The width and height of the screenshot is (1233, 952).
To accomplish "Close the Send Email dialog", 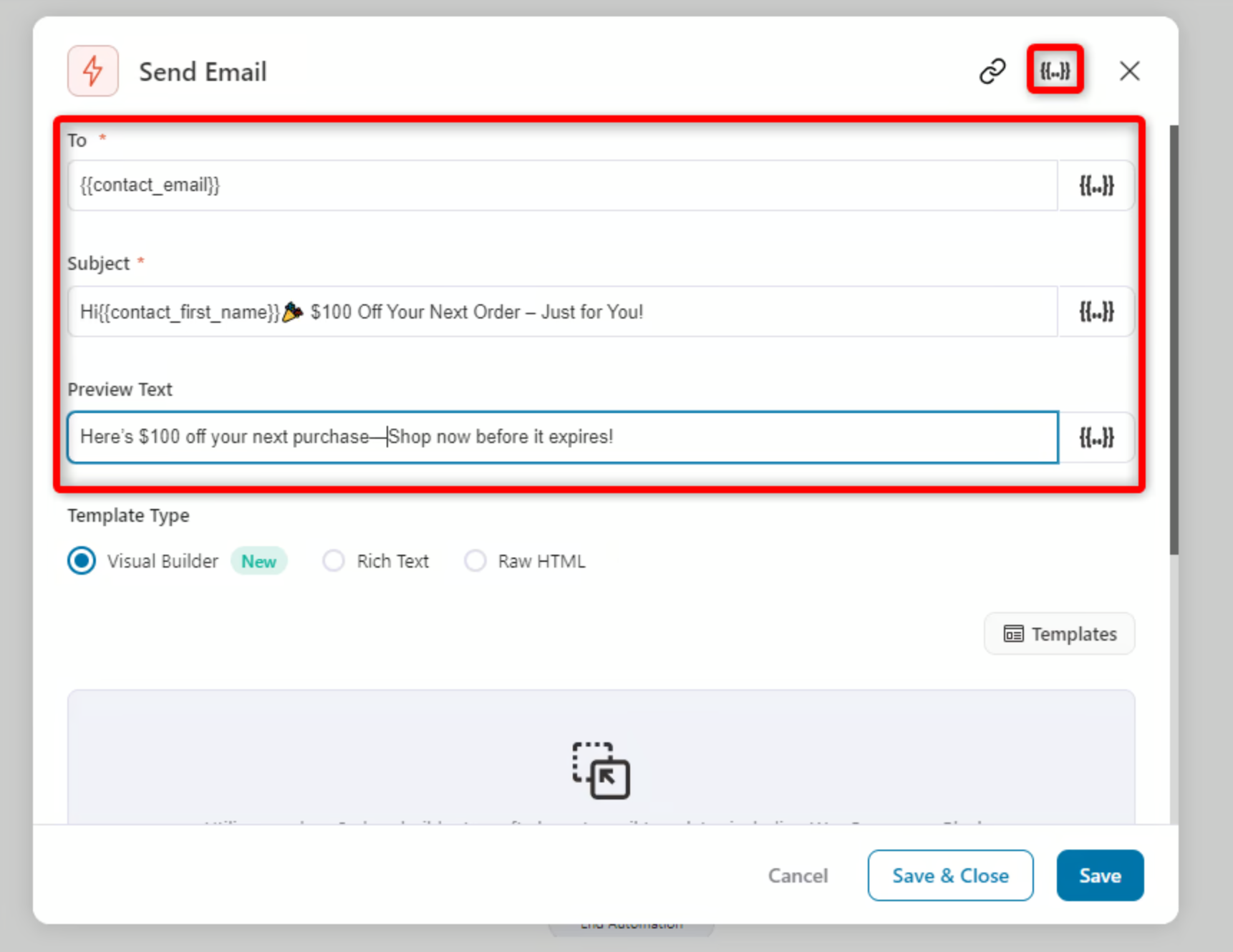I will click(x=1129, y=71).
